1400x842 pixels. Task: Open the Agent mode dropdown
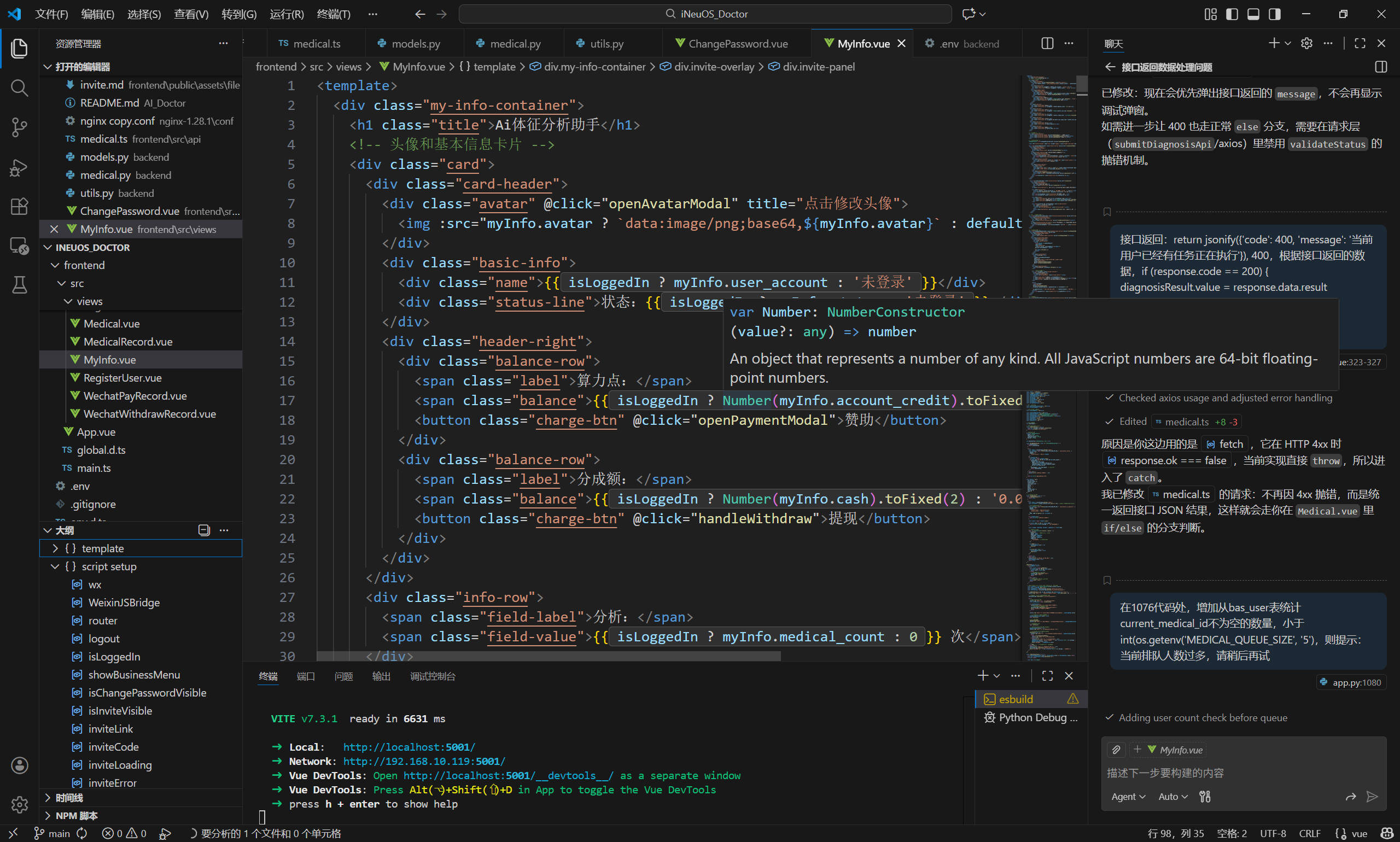click(1128, 797)
